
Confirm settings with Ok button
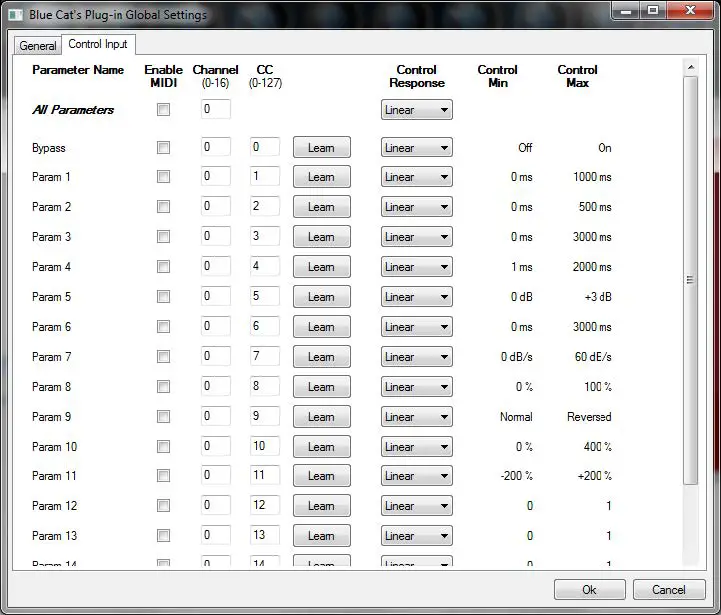589,590
